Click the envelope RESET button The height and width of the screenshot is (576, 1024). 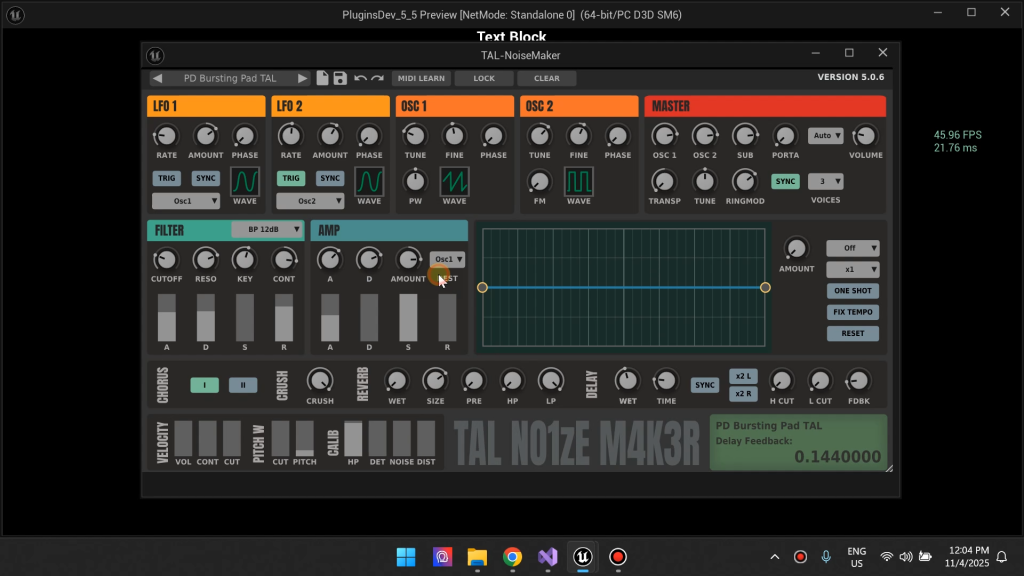click(852, 333)
